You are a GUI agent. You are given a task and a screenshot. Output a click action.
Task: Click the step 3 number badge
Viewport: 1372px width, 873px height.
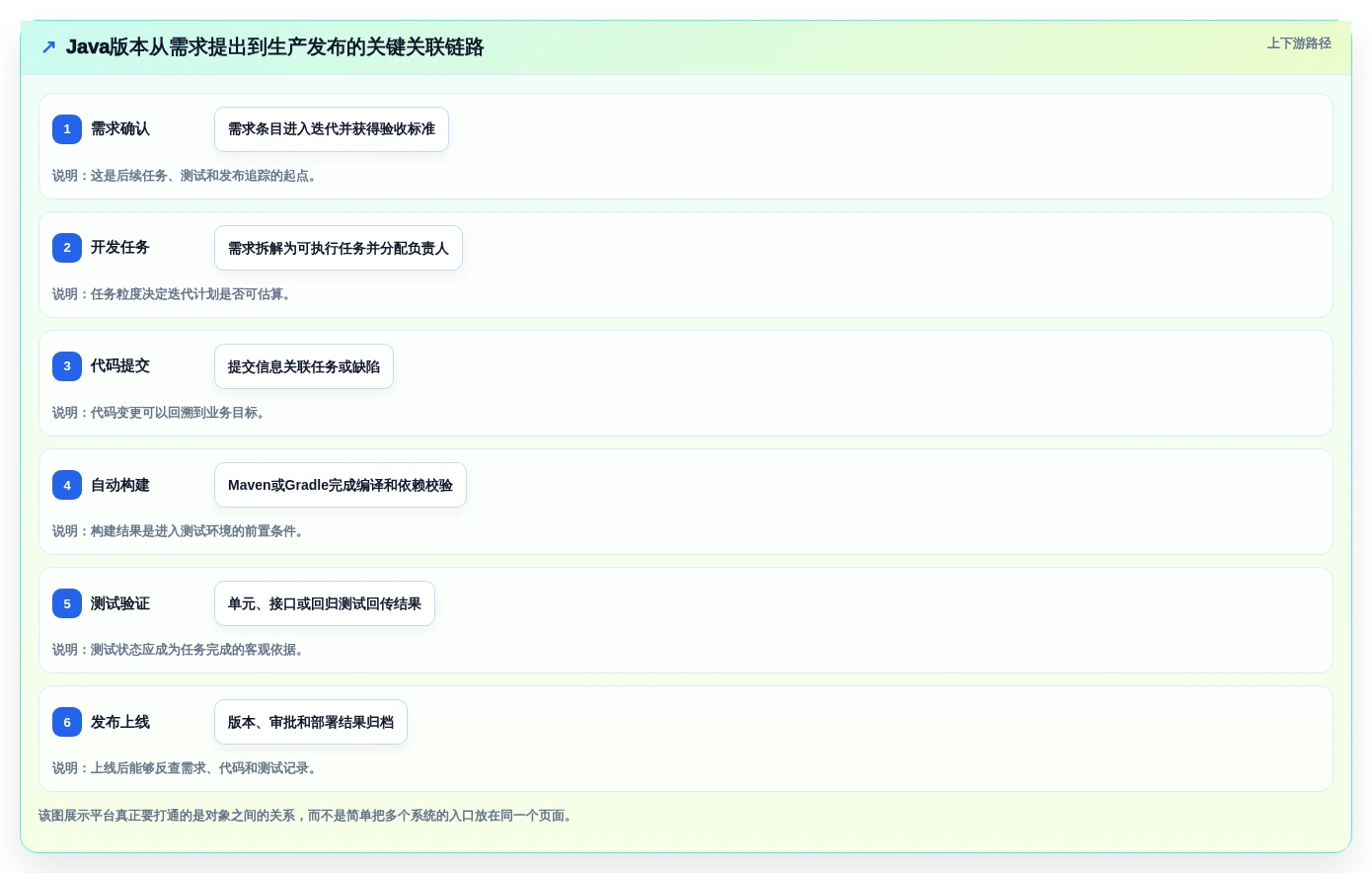coord(67,366)
